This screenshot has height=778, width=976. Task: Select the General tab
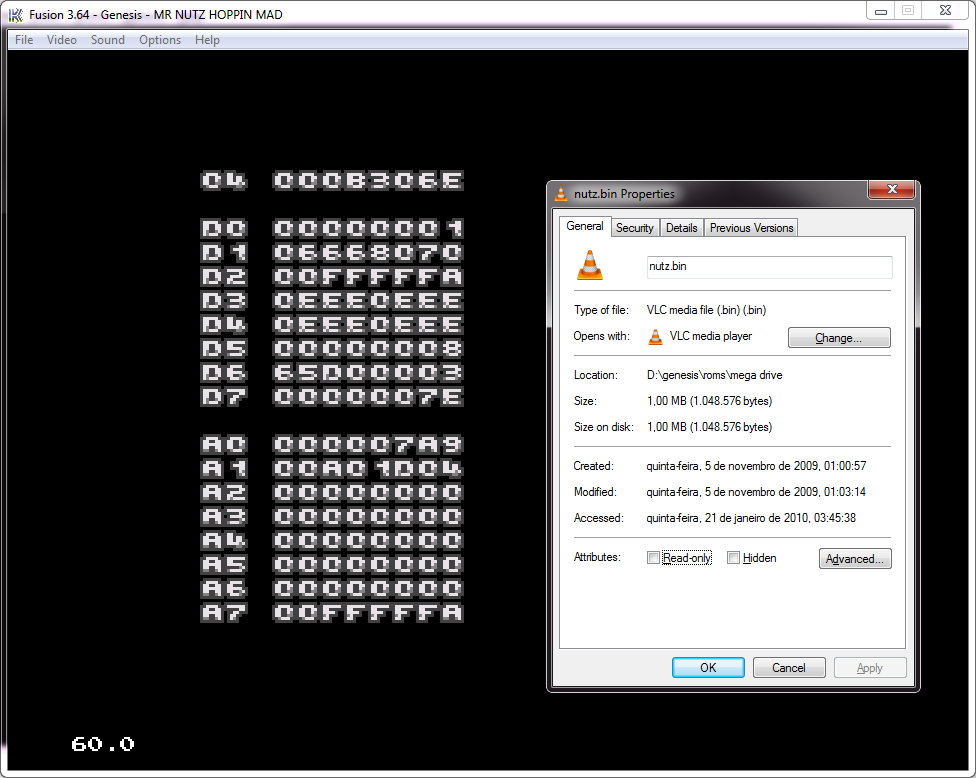coord(584,226)
